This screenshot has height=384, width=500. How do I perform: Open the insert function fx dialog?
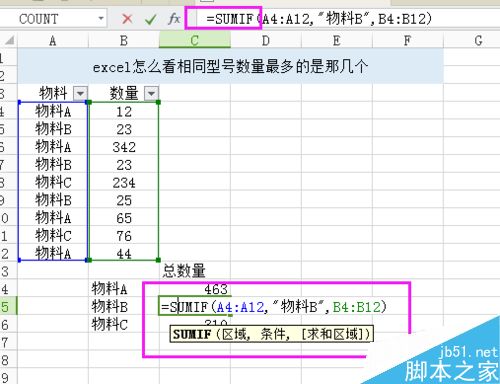(x=174, y=19)
